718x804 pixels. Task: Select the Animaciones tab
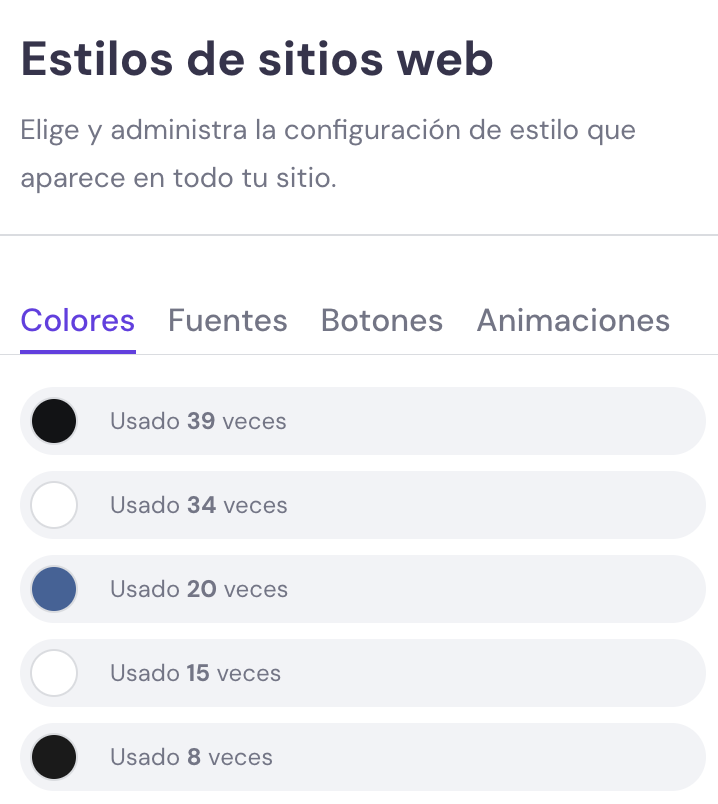point(572,320)
